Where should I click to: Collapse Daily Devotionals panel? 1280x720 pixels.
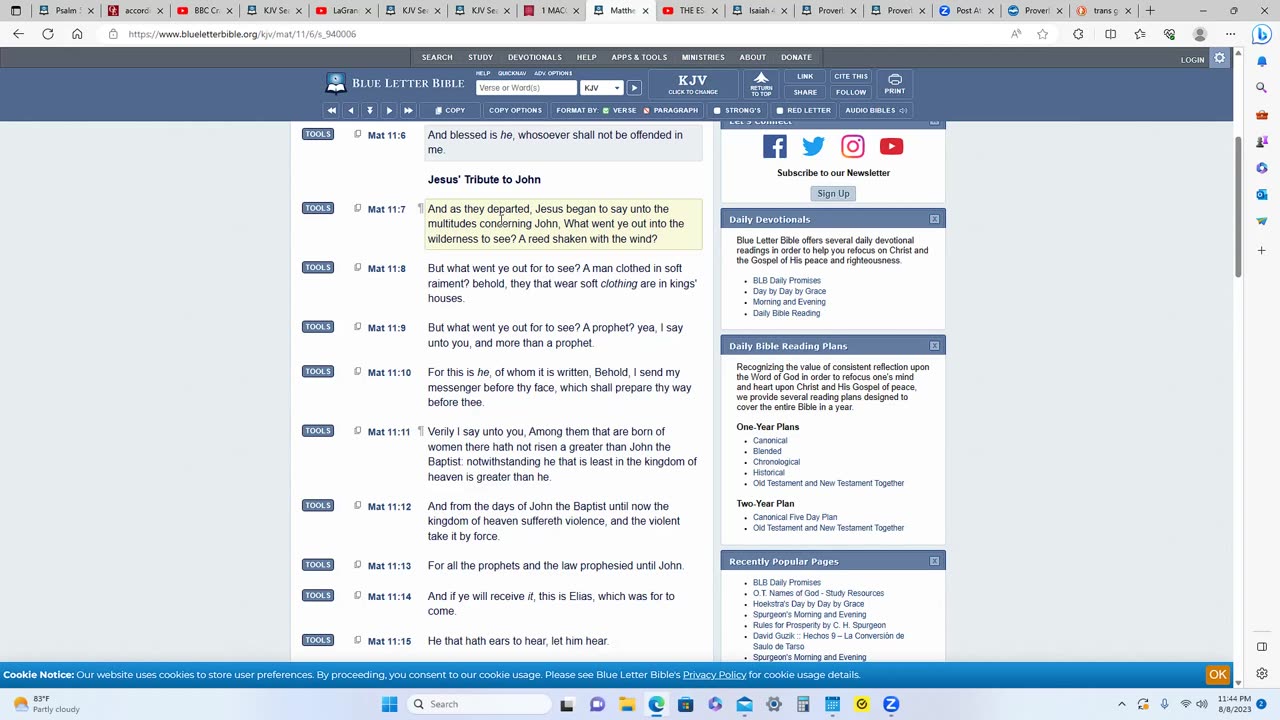(x=934, y=219)
